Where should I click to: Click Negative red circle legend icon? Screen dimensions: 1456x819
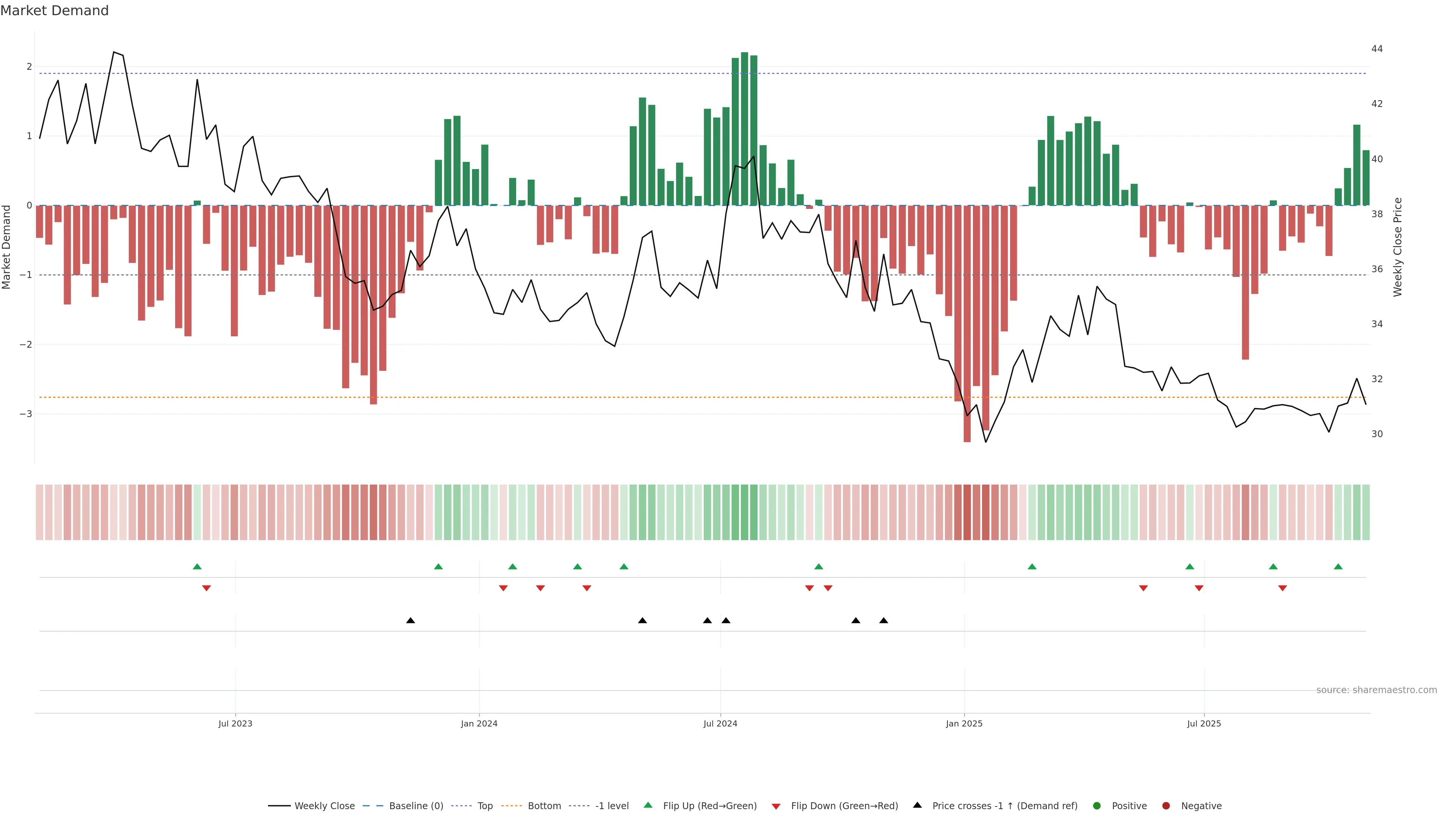[x=1166, y=805]
